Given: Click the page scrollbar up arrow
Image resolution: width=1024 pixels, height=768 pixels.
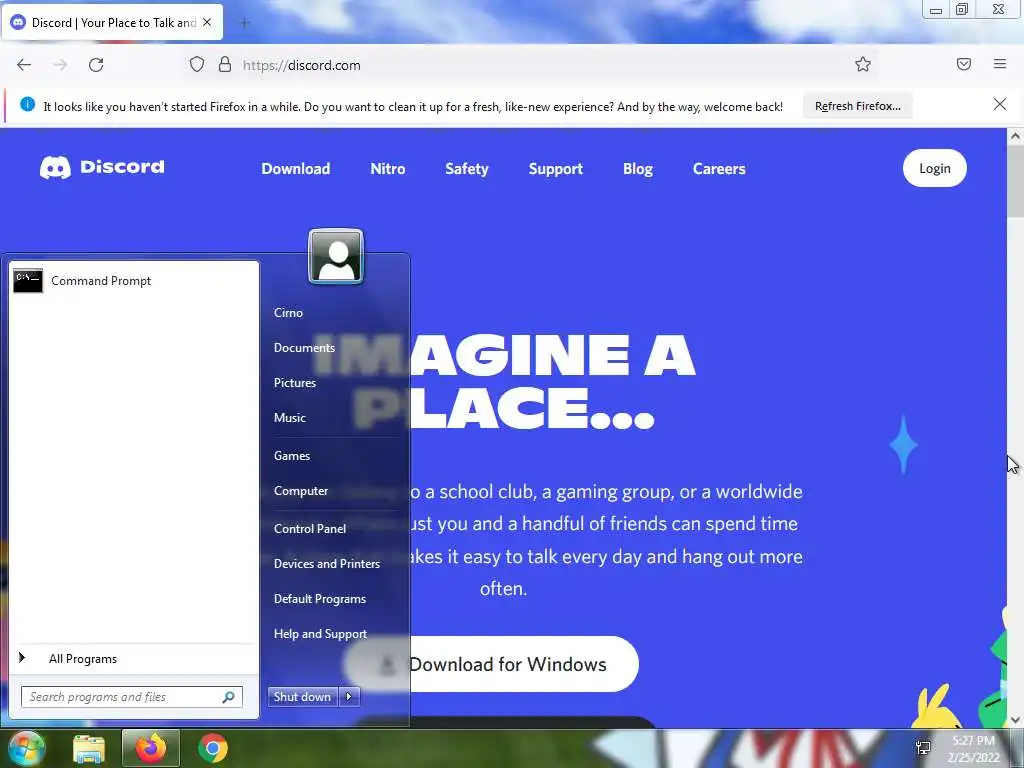Looking at the screenshot, I should tap(1015, 136).
